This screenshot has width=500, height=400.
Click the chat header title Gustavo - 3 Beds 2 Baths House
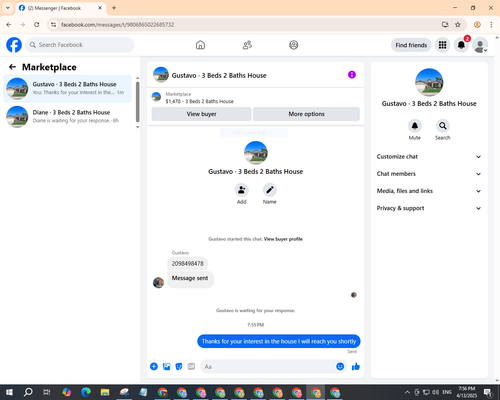click(219, 75)
